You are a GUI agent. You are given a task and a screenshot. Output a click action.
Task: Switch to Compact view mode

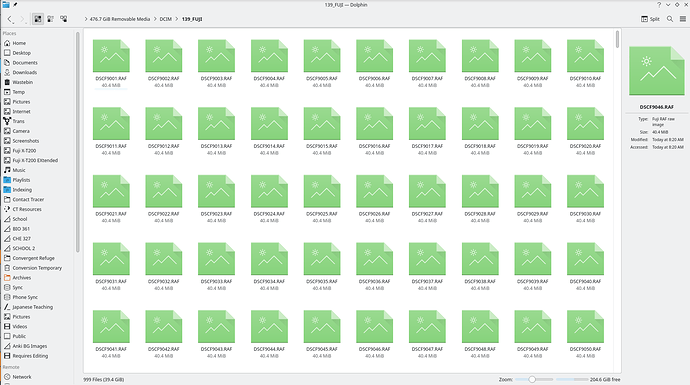[x=51, y=19]
